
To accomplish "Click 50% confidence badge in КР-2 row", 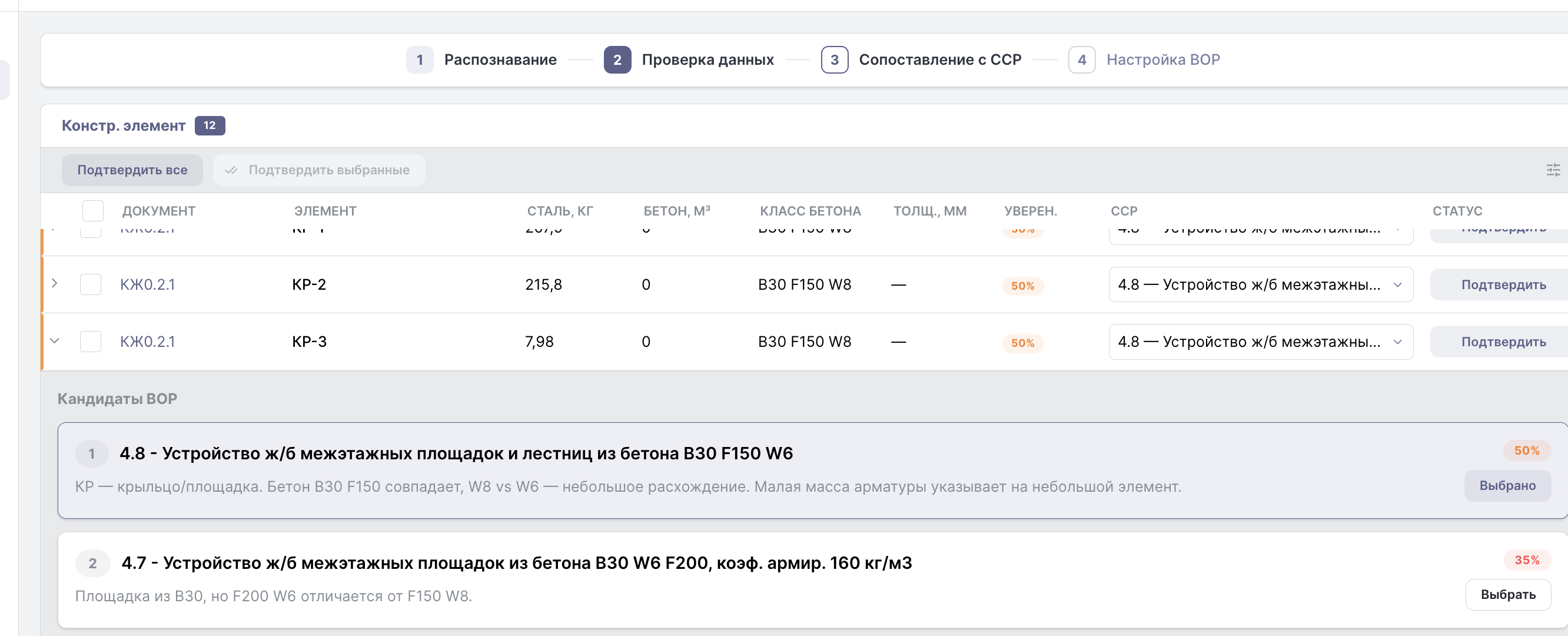I will (x=1022, y=286).
